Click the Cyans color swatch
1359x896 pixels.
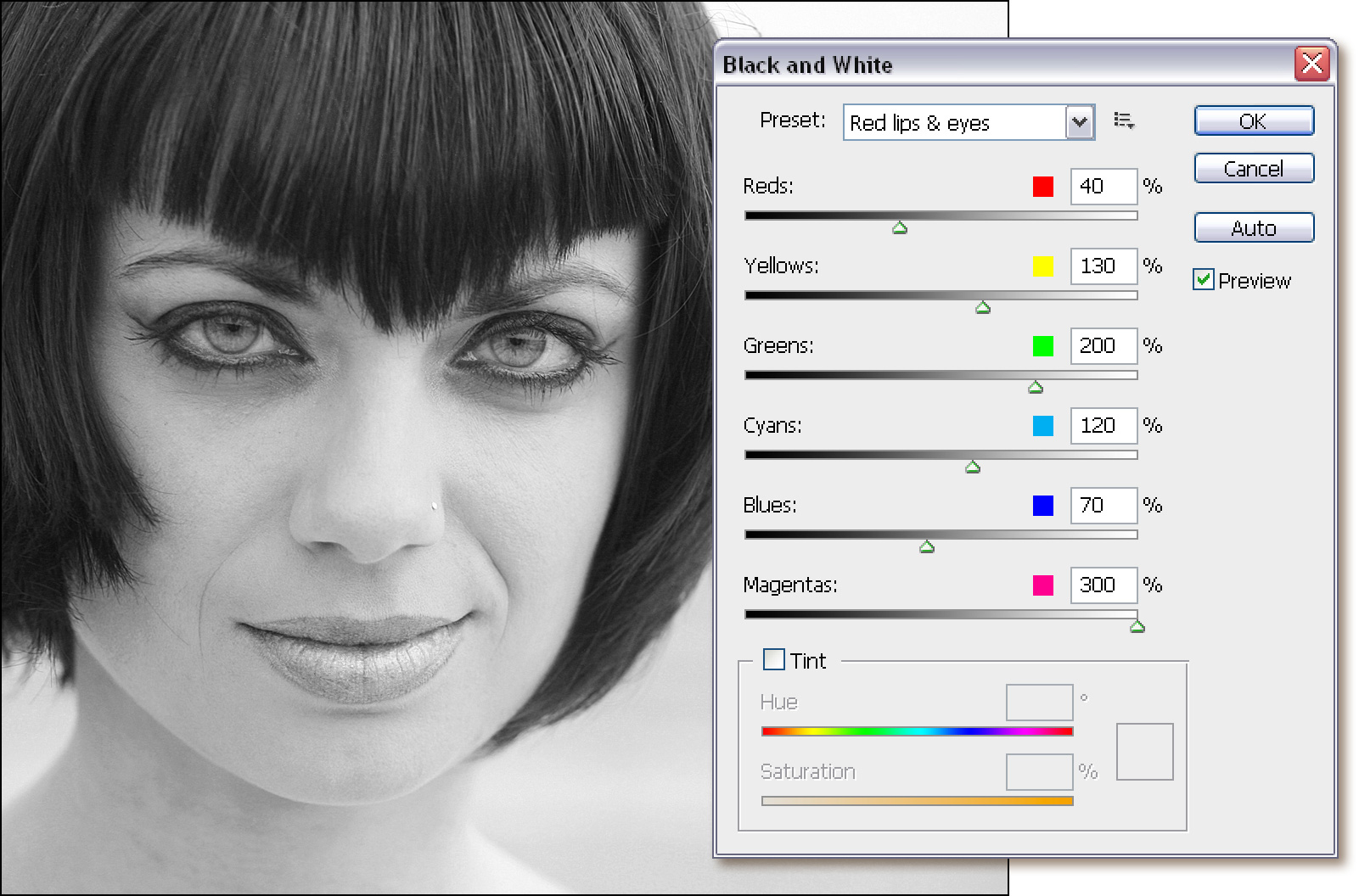point(1042,426)
